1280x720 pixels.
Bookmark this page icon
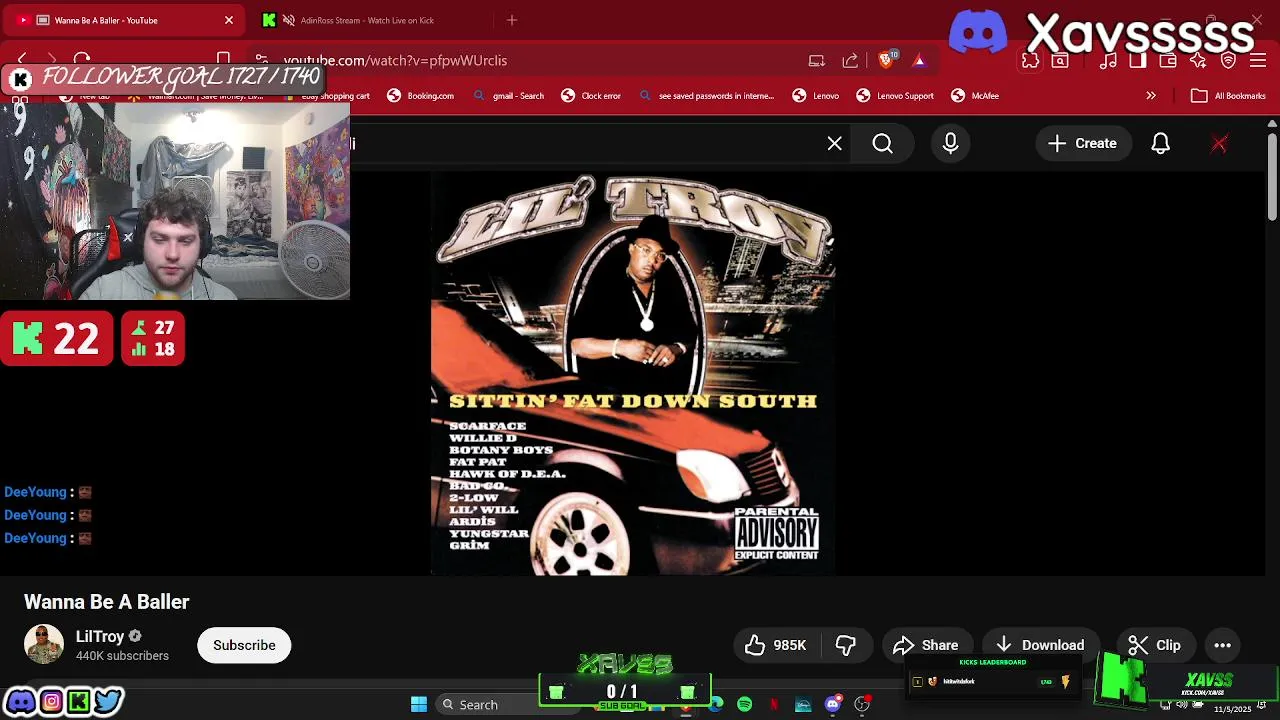[224, 60]
